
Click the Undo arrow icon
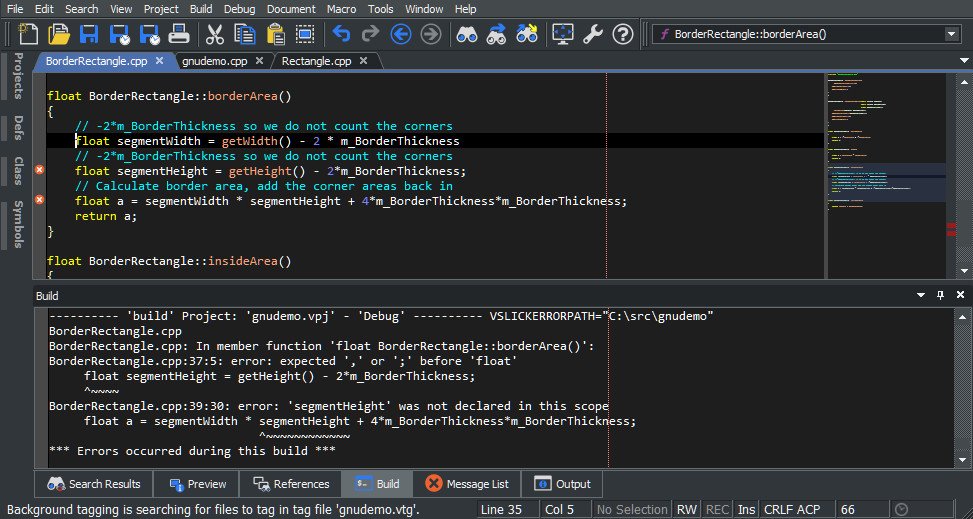(341, 35)
